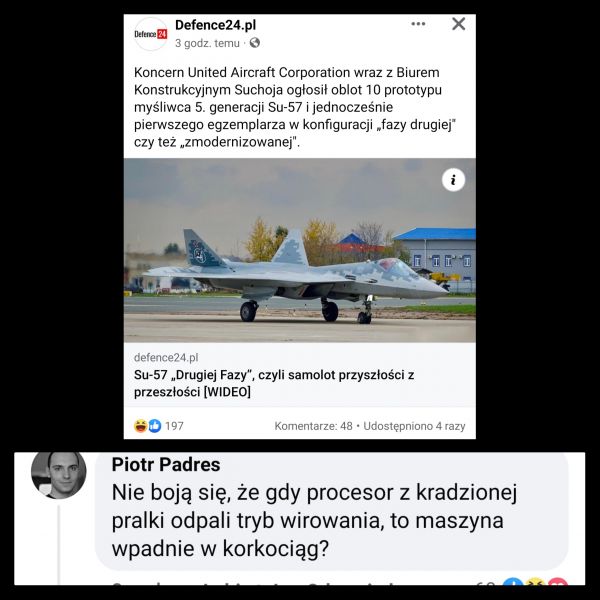600x600 pixels.
Task: Click the comment reaction icons at bottom right
Action: [535, 582]
